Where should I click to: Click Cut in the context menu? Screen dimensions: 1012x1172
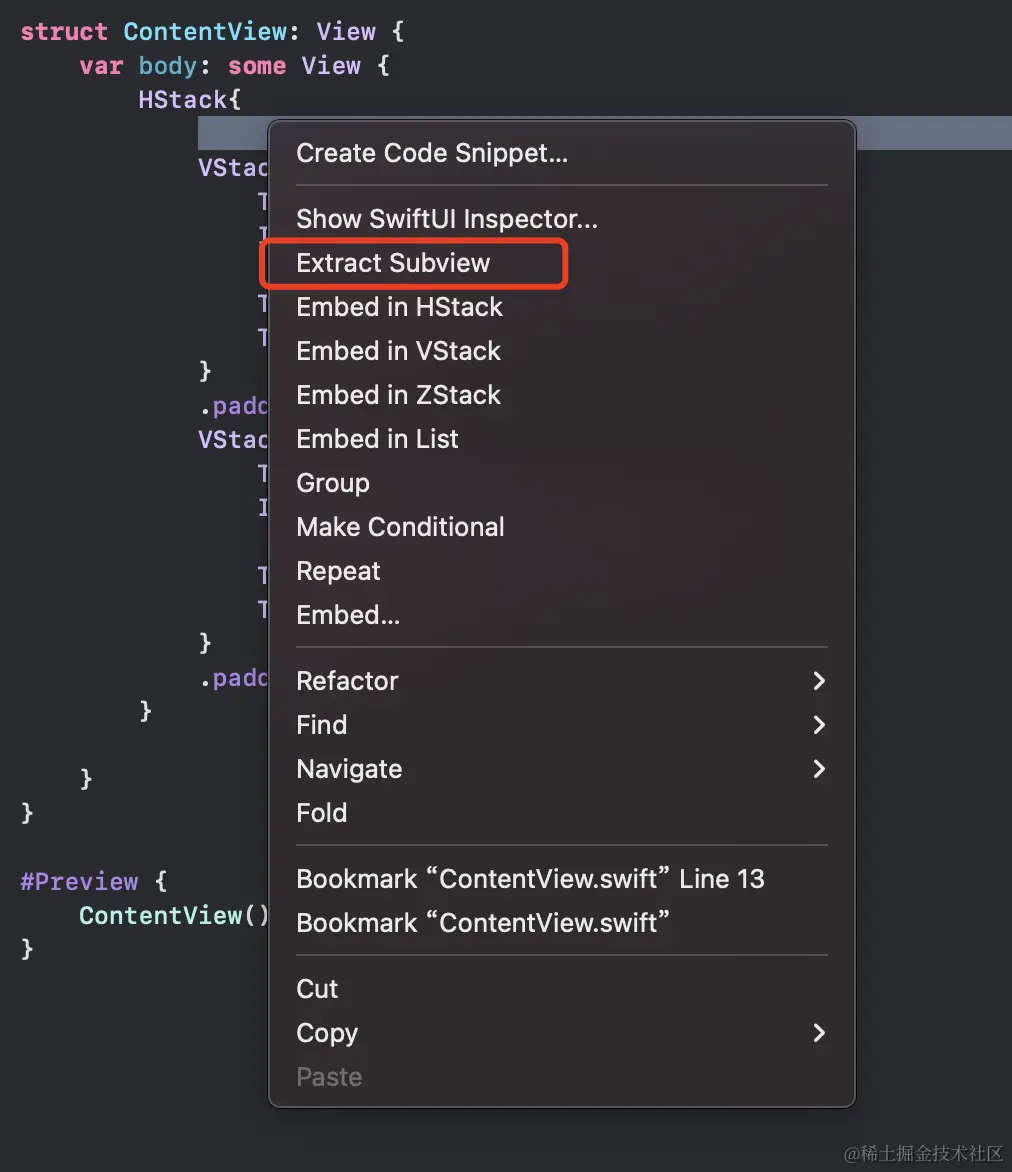coord(317,989)
